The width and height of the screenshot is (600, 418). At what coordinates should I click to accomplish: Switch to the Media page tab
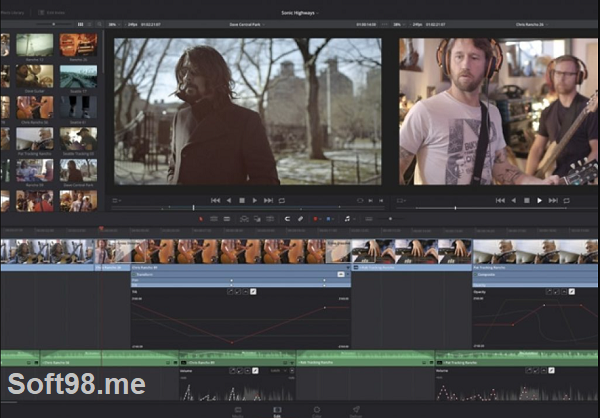click(238, 412)
